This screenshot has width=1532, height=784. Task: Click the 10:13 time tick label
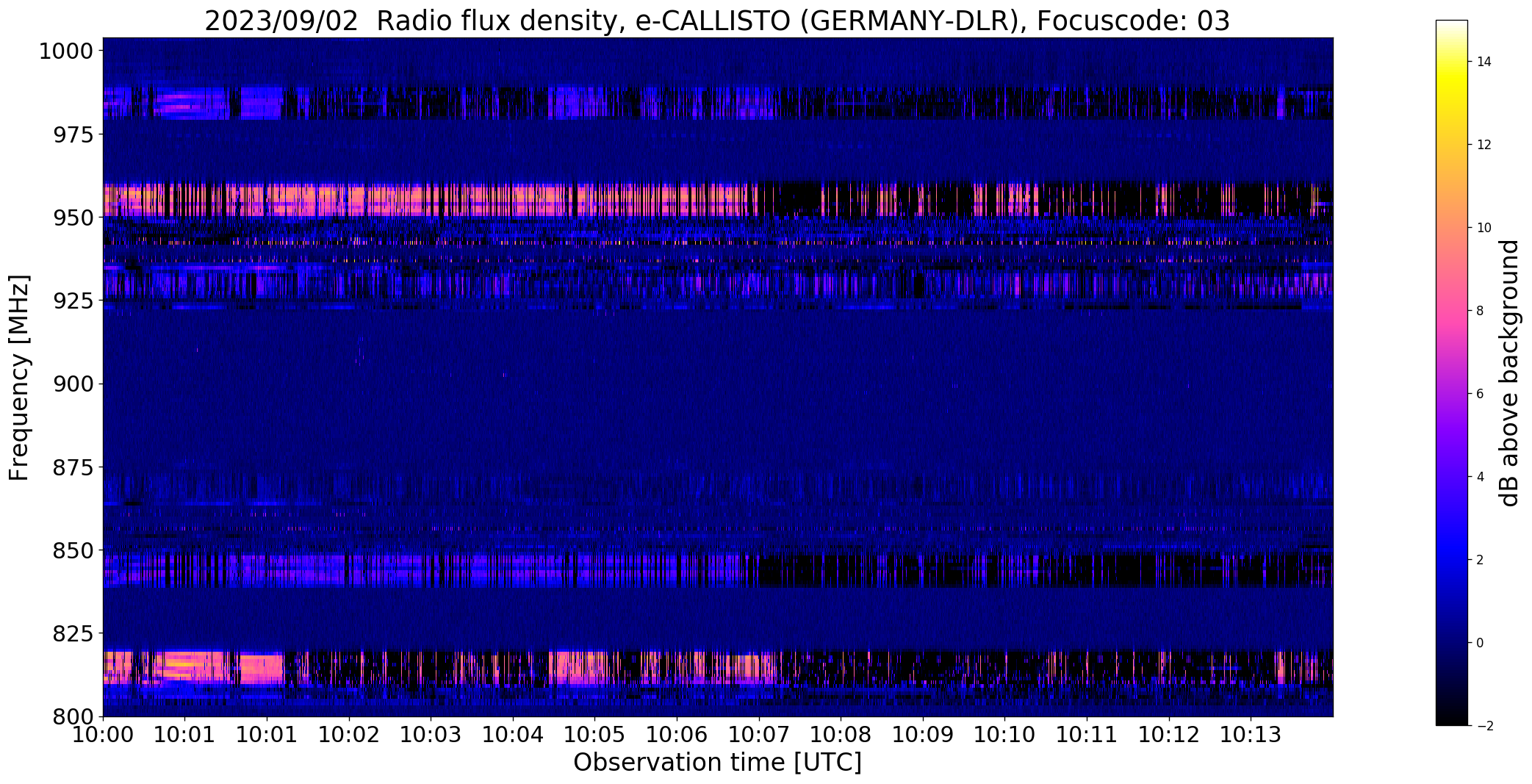[x=1251, y=735]
